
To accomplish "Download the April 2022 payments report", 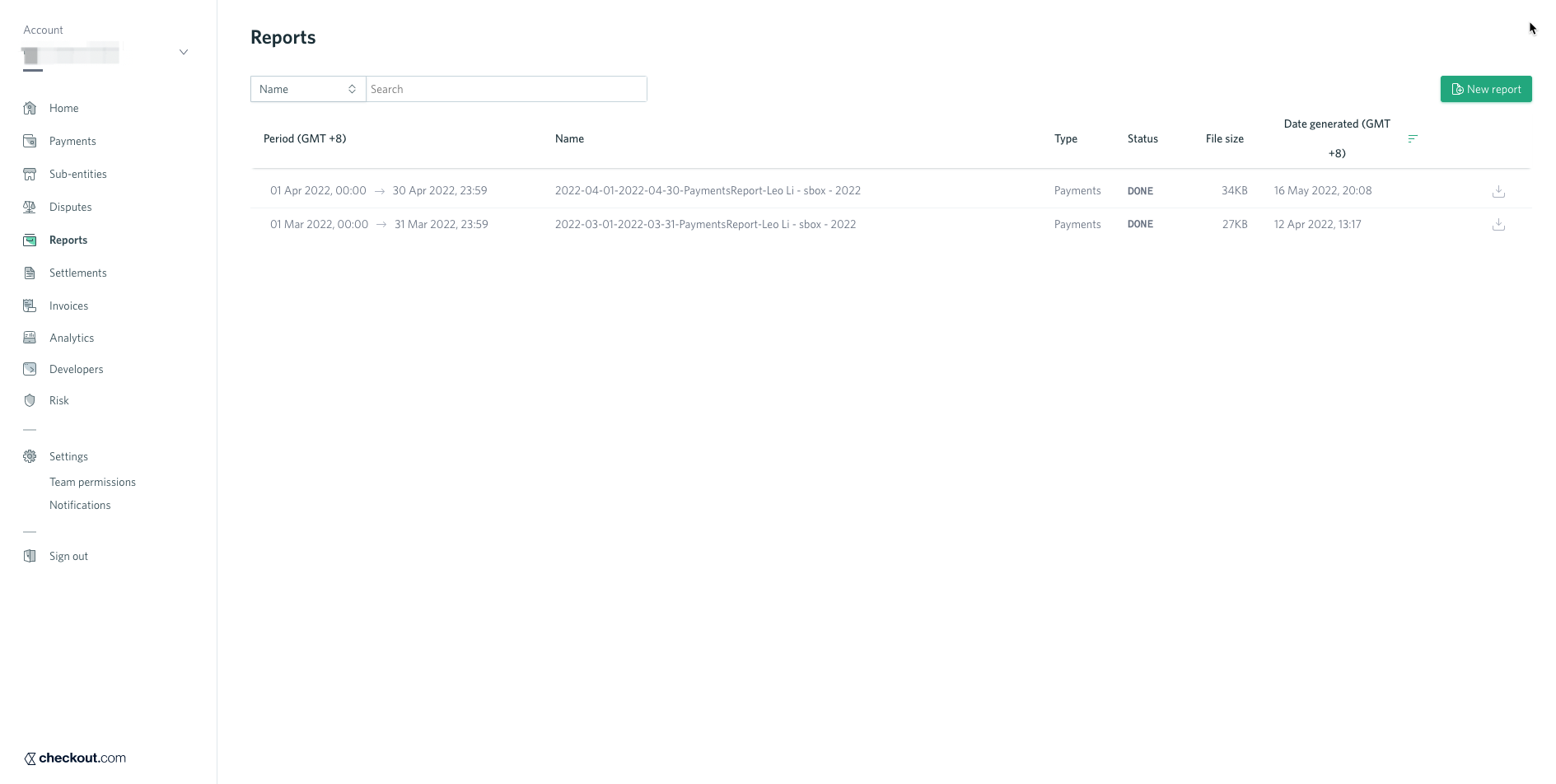I will 1498,191.
